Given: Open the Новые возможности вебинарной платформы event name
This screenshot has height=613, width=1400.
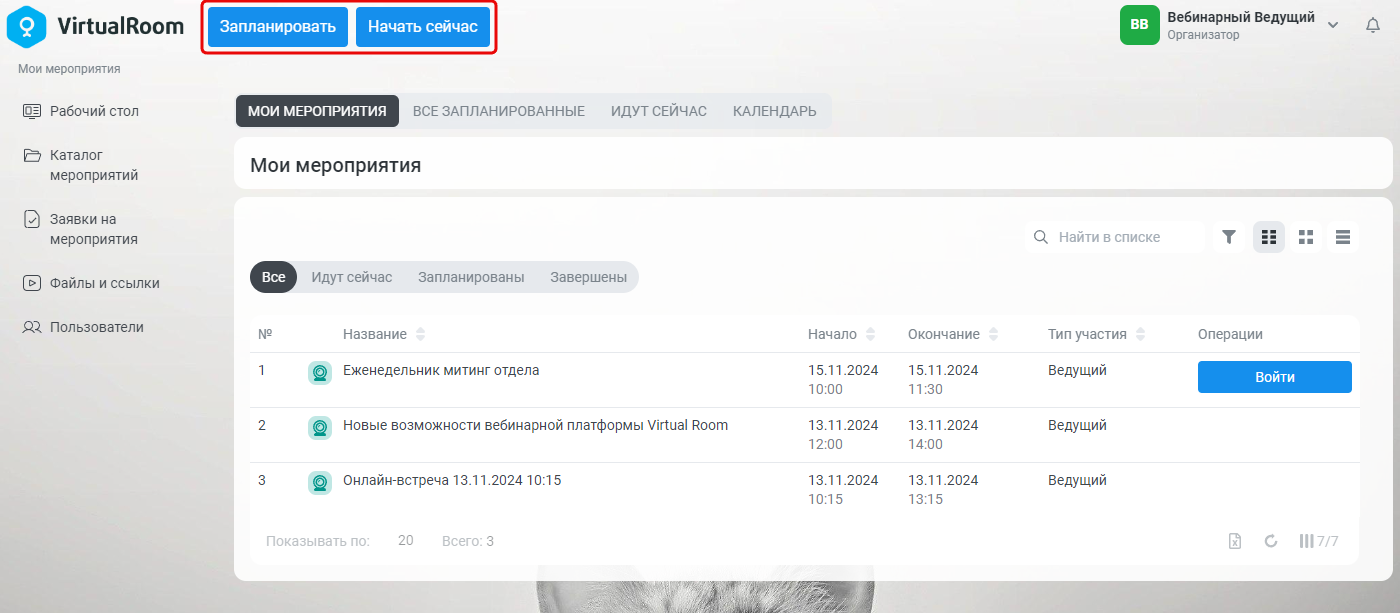Looking at the screenshot, I should tap(535, 425).
